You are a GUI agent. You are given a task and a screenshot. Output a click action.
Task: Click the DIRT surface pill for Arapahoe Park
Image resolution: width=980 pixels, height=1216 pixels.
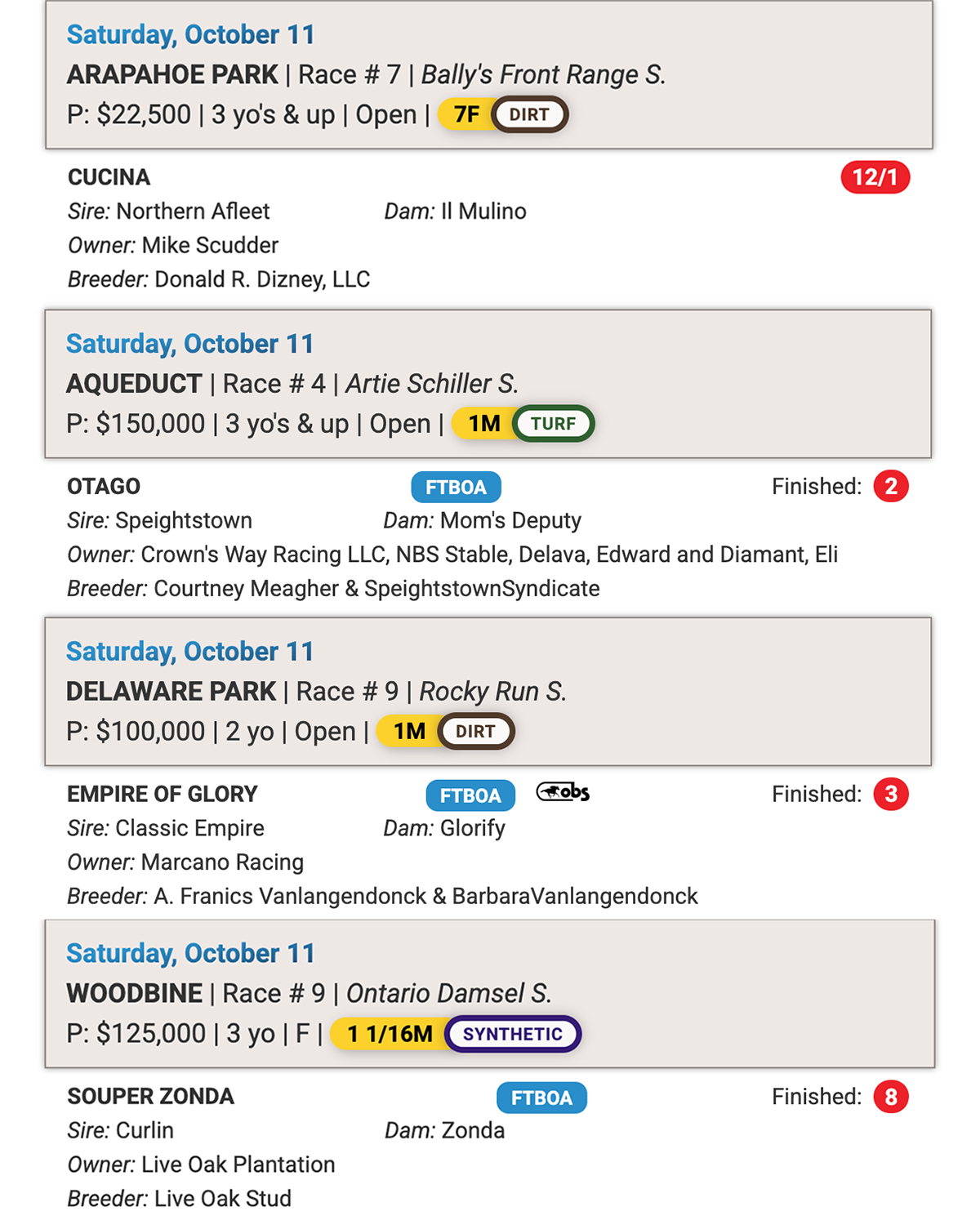click(529, 115)
